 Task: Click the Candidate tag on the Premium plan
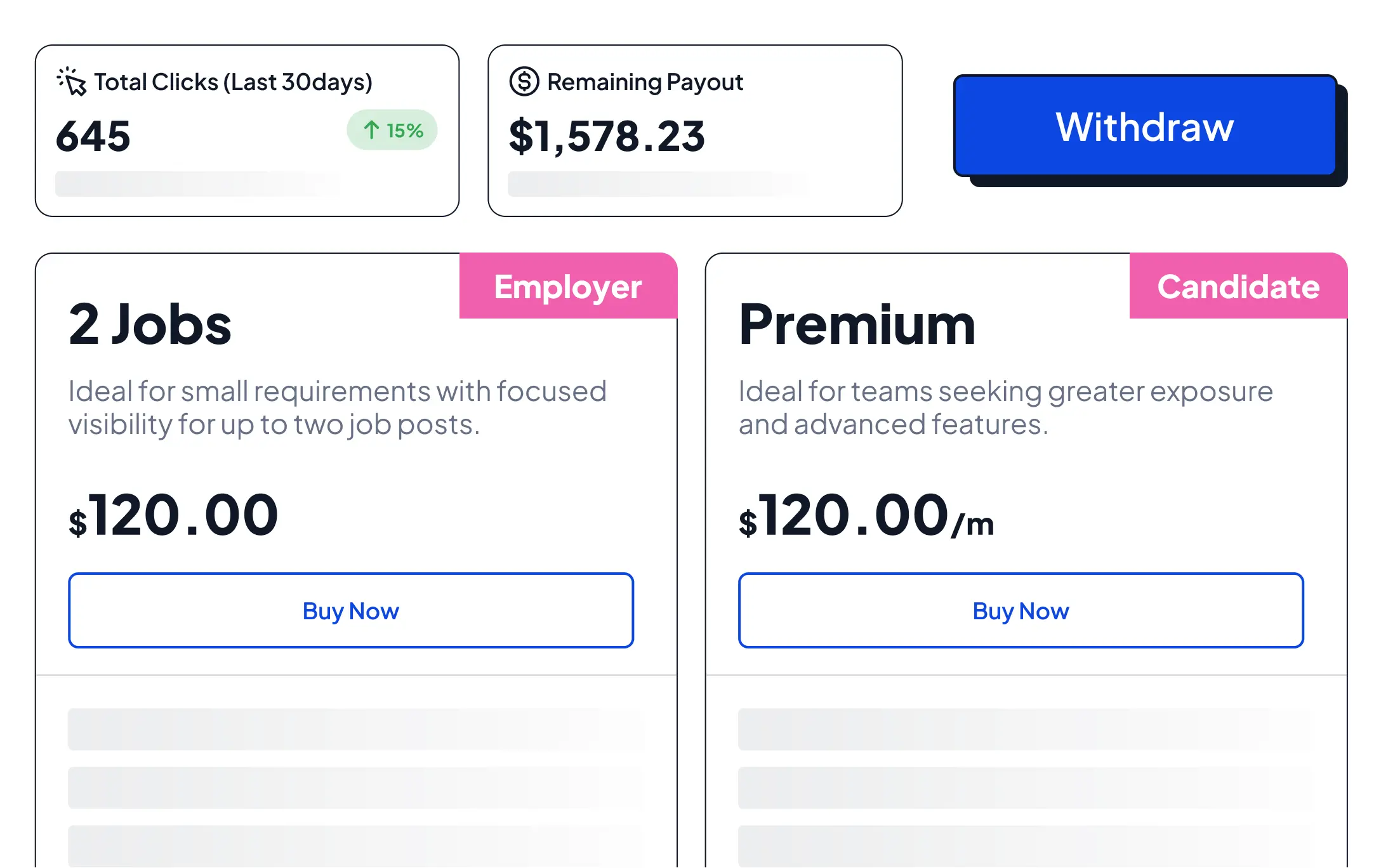[1238, 287]
